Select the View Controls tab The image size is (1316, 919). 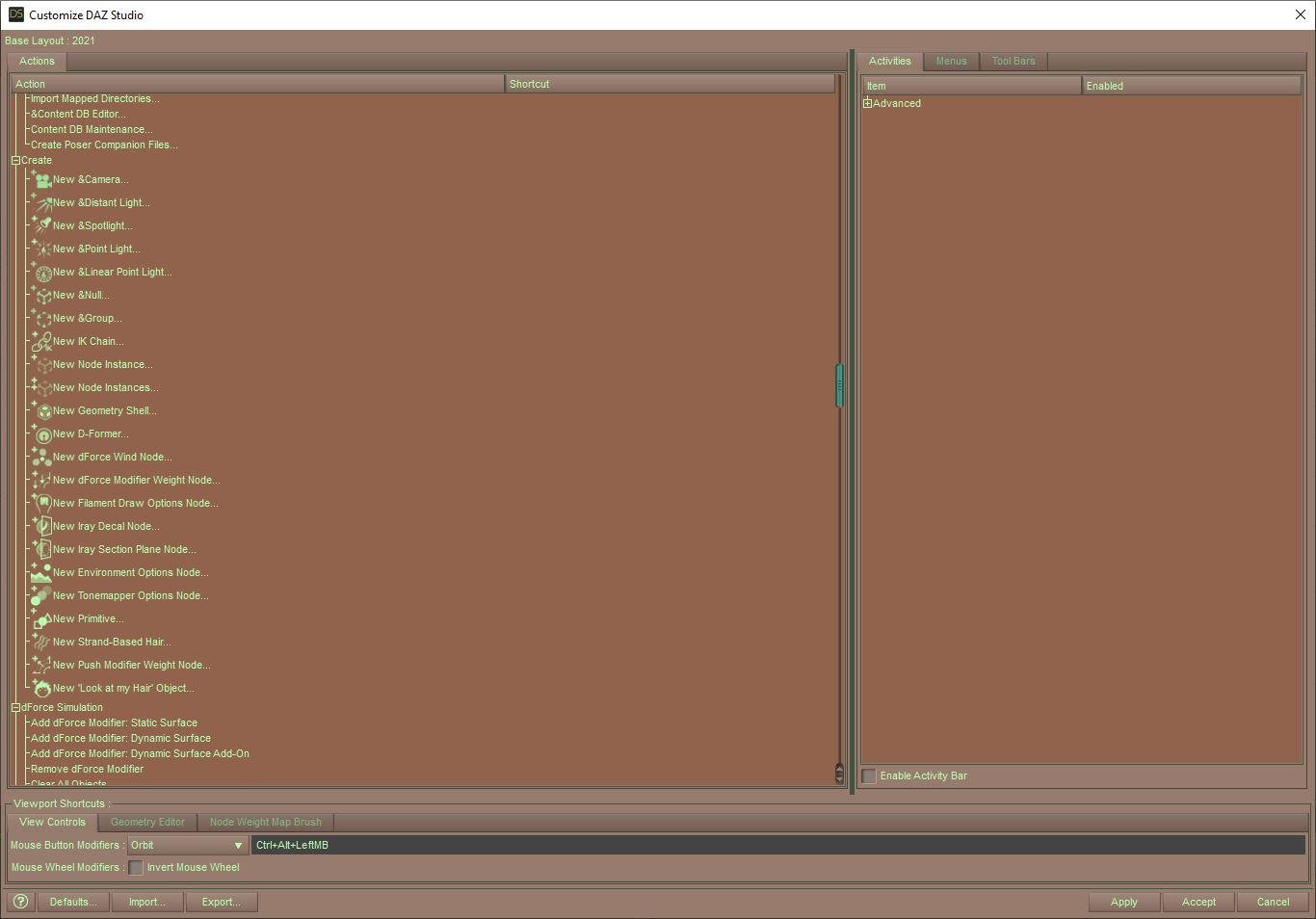point(52,823)
